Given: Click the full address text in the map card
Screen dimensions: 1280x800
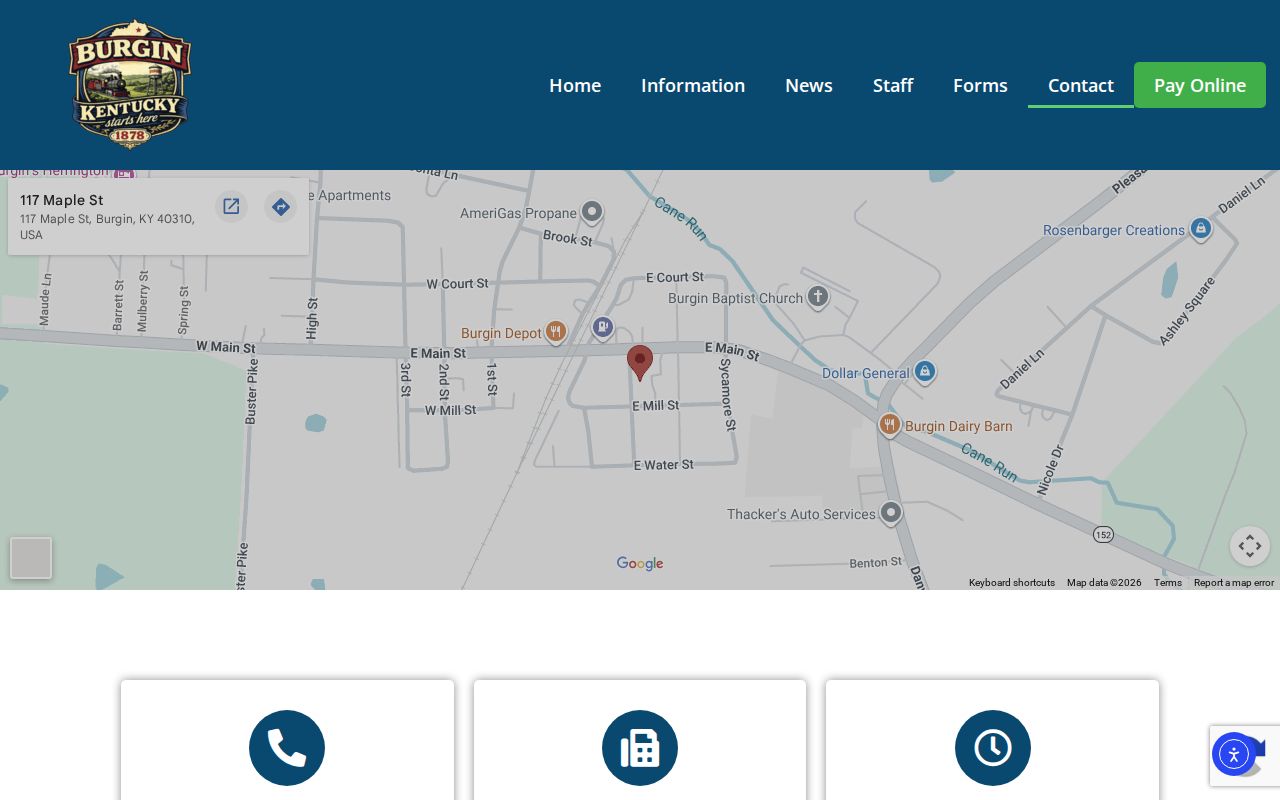Looking at the screenshot, I should coord(108,227).
